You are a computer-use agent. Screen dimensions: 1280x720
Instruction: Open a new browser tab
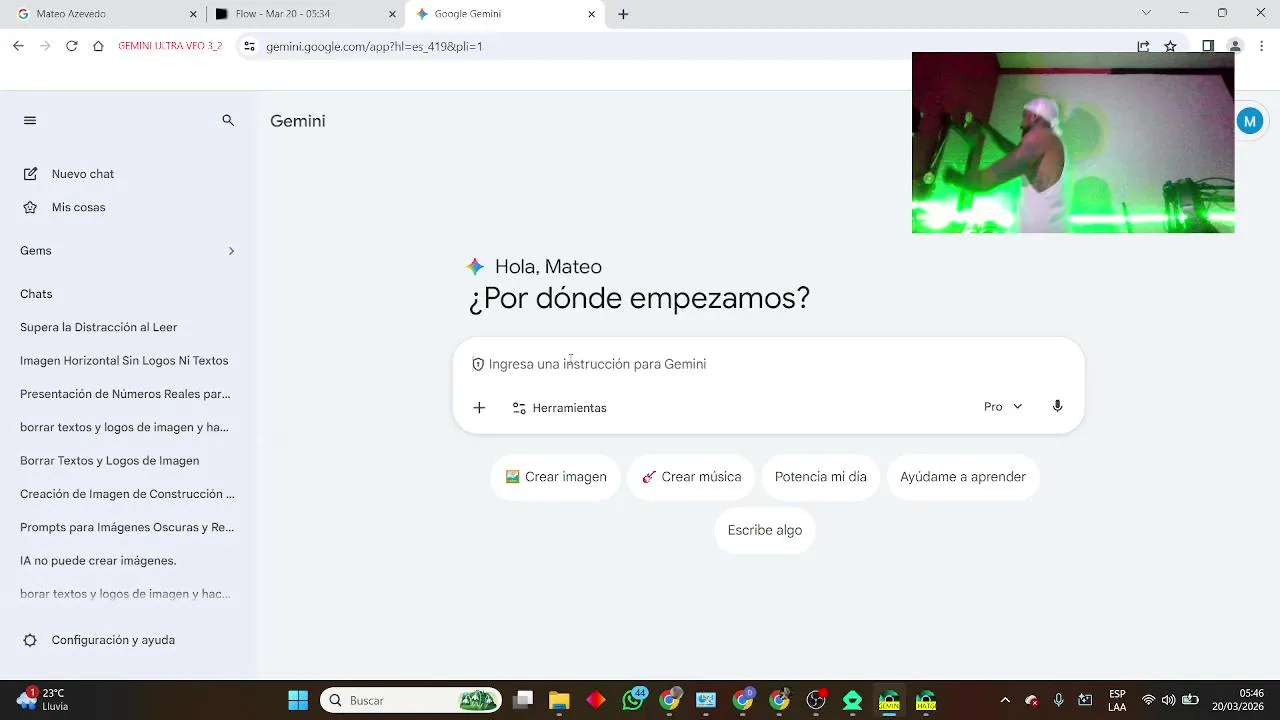623,14
